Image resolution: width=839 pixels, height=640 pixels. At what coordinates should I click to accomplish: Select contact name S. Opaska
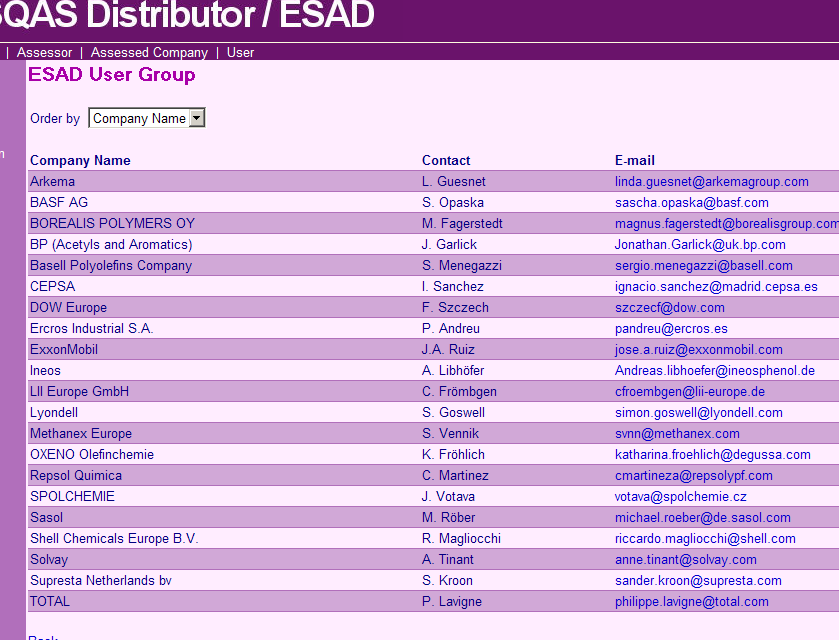453,202
